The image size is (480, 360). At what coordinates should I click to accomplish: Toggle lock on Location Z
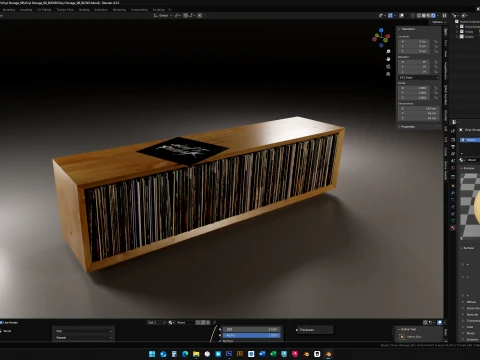tap(436, 51)
